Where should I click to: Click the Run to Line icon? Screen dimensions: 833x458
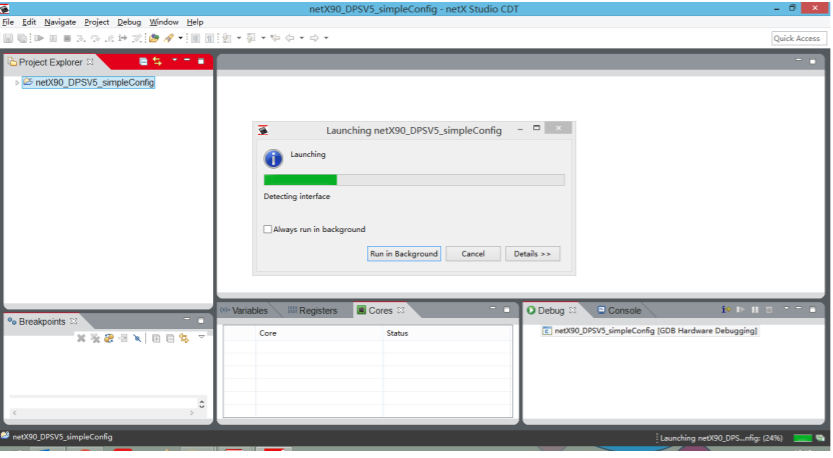123,38
